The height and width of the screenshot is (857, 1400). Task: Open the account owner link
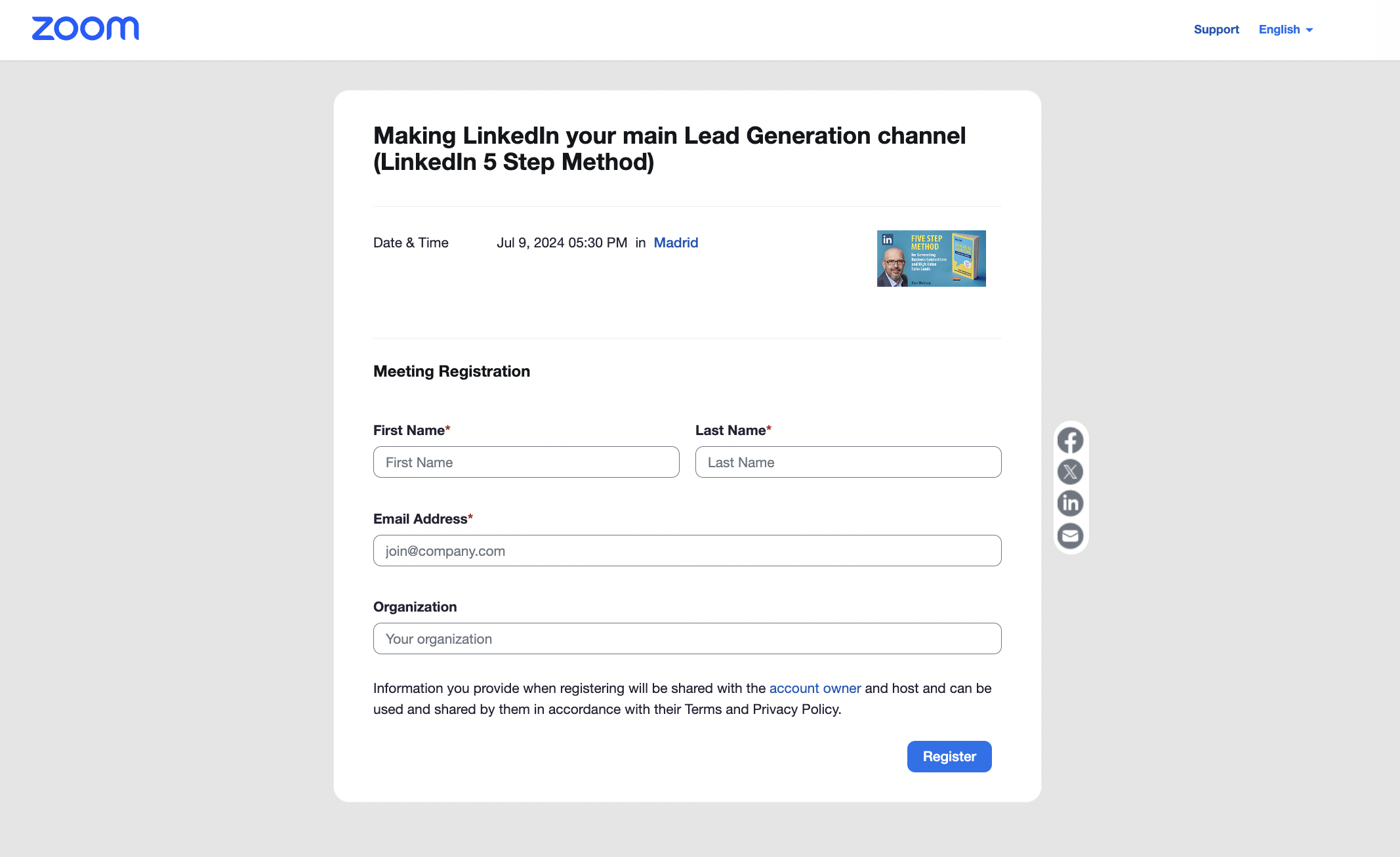tap(815, 688)
